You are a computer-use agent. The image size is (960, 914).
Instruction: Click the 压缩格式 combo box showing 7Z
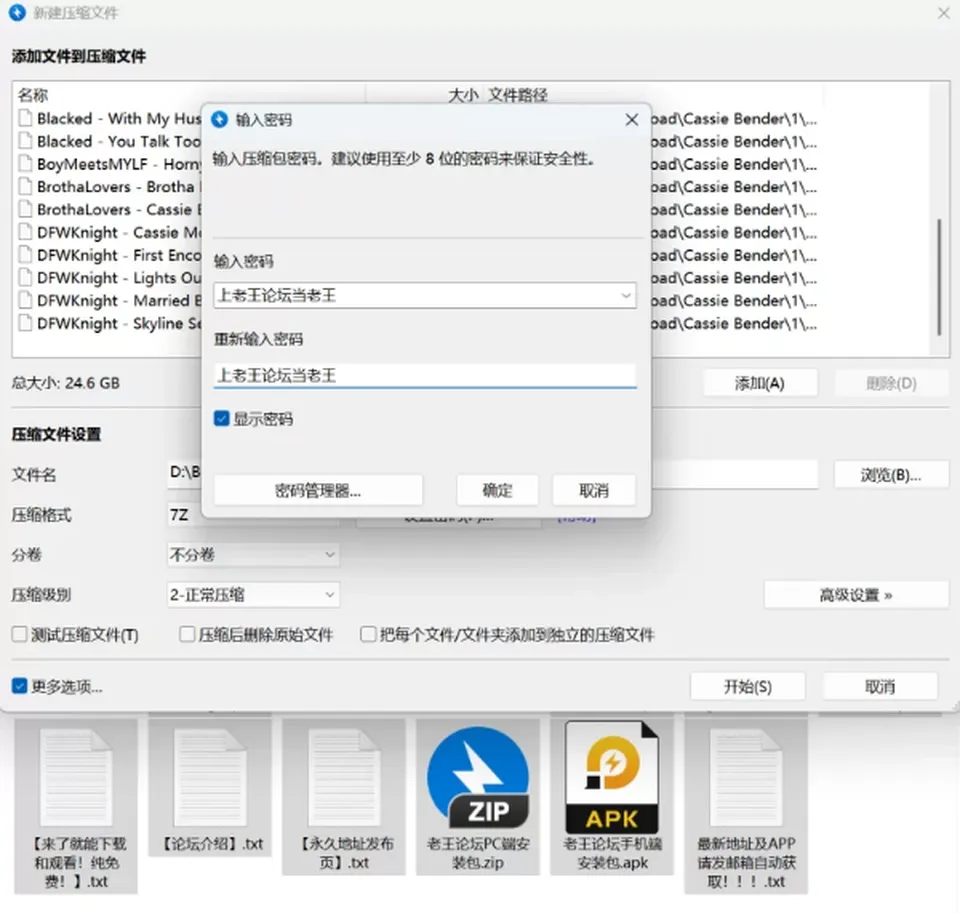point(253,515)
